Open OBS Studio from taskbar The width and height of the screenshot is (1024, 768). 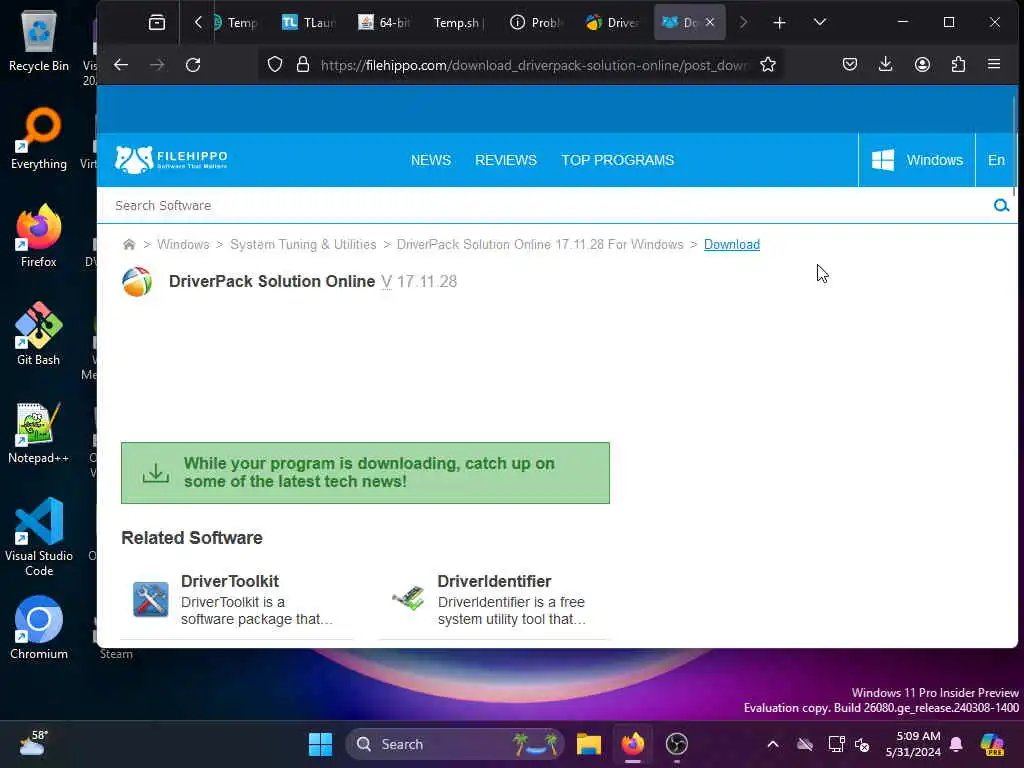pos(677,744)
